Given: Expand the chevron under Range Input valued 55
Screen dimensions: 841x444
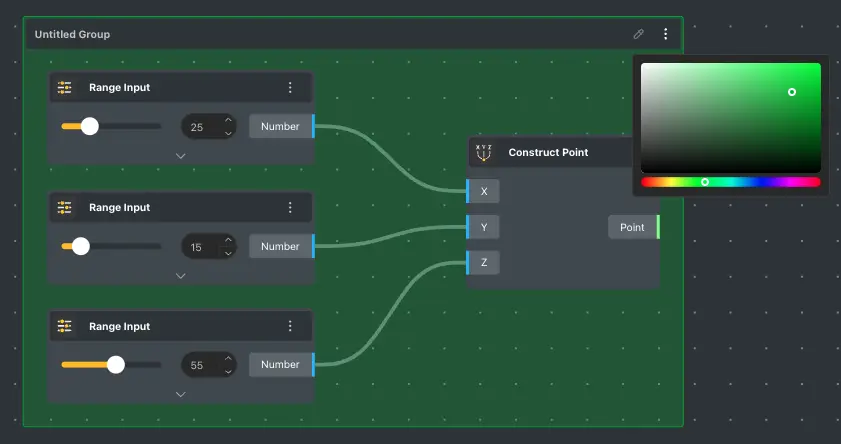Looking at the screenshot, I should 181,394.
